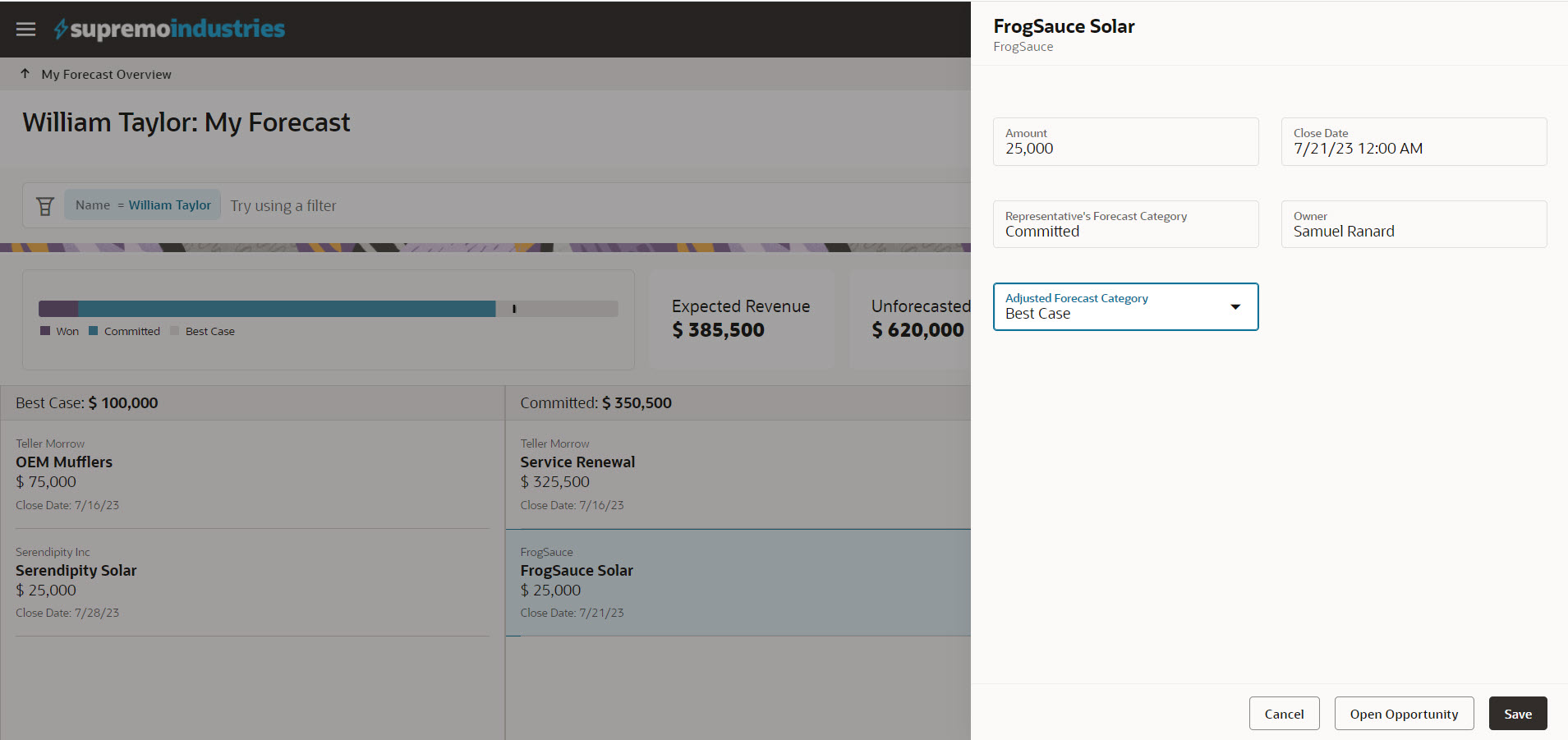Click the Supremo Industries logo
This screenshot has width=1568, height=740.
[170, 30]
